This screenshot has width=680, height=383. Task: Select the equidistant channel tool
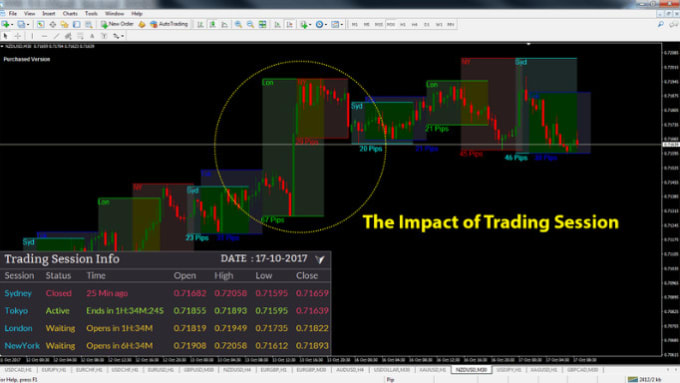[x=68, y=36]
